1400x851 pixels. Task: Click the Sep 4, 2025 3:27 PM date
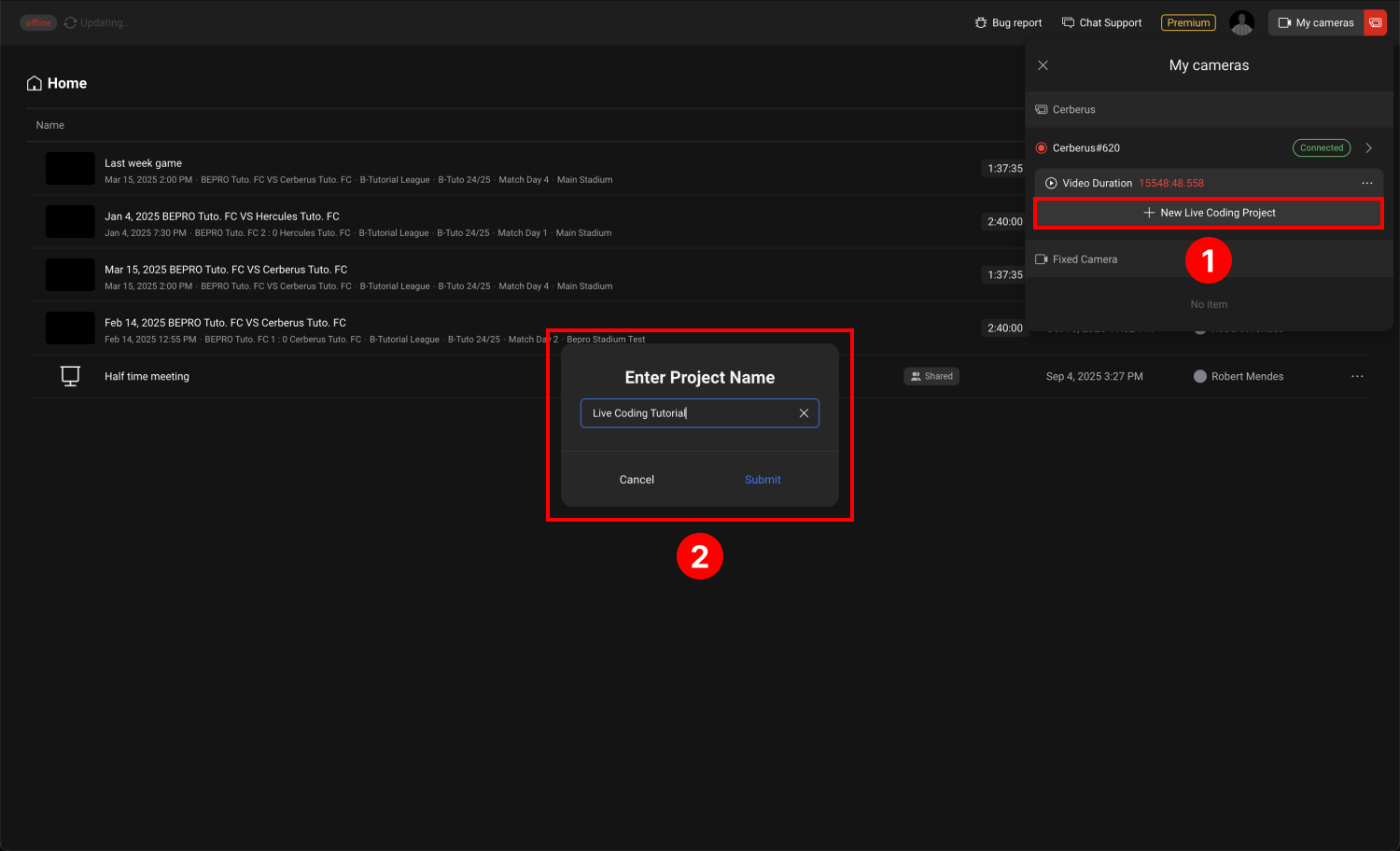point(1094,376)
